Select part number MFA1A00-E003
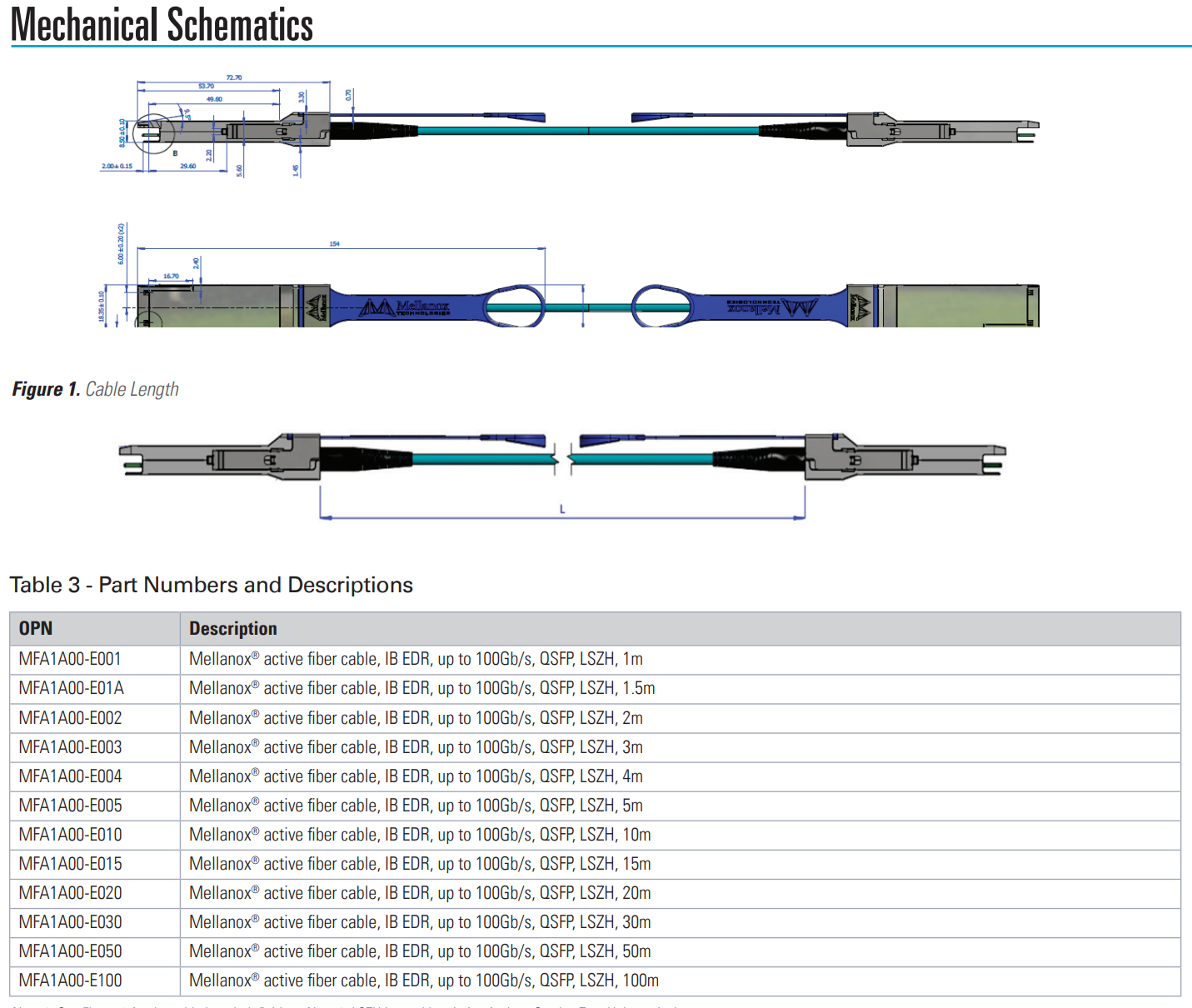Image resolution: width=1192 pixels, height=1008 pixels. pyautogui.click(x=70, y=747)
